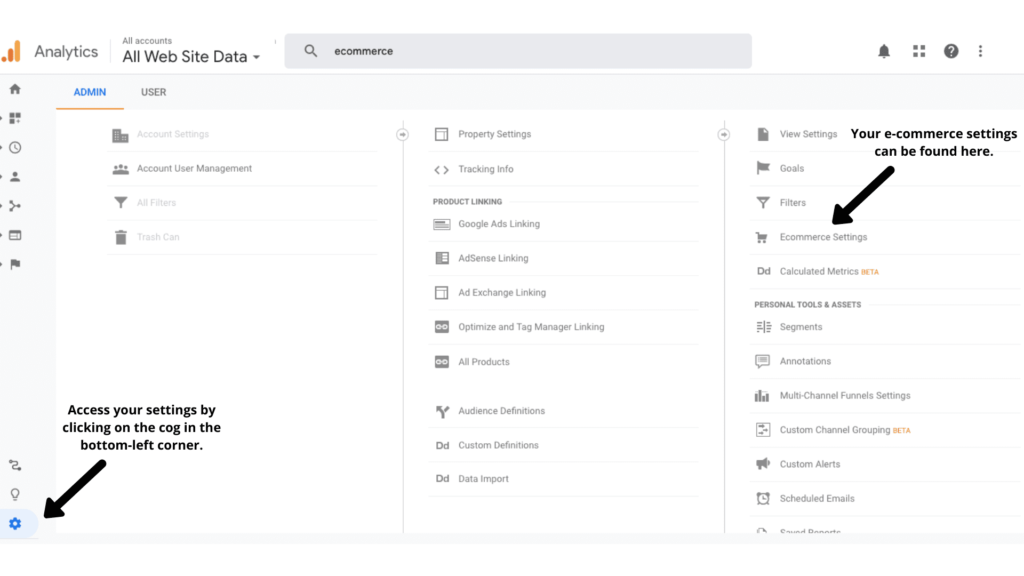This screenshot has height=576, width=1024.
Task: Open the Conversions flag icon in sidebar
Action: (x=15, y=264)
